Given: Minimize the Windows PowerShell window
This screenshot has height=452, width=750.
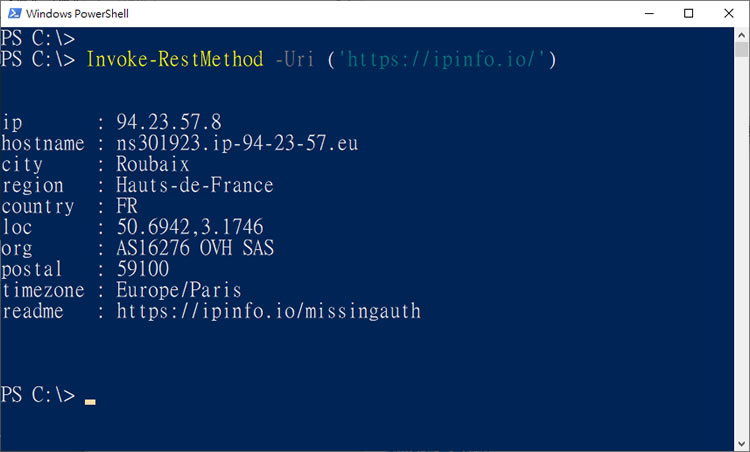Looking at the screenshot, I should coord(643,14).
